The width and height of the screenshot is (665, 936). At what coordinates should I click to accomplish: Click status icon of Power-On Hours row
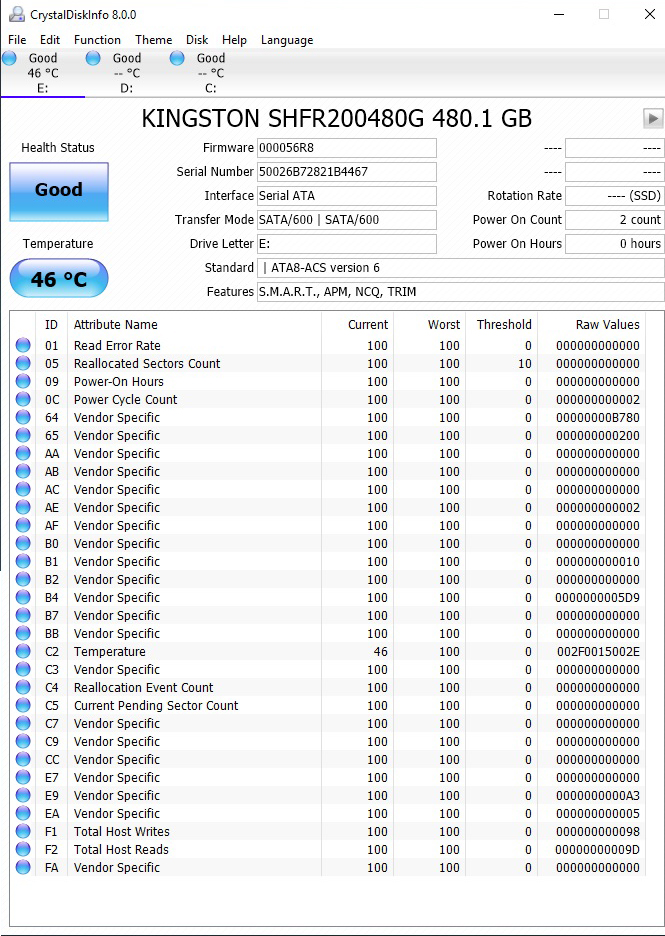(x=23, y=381)
